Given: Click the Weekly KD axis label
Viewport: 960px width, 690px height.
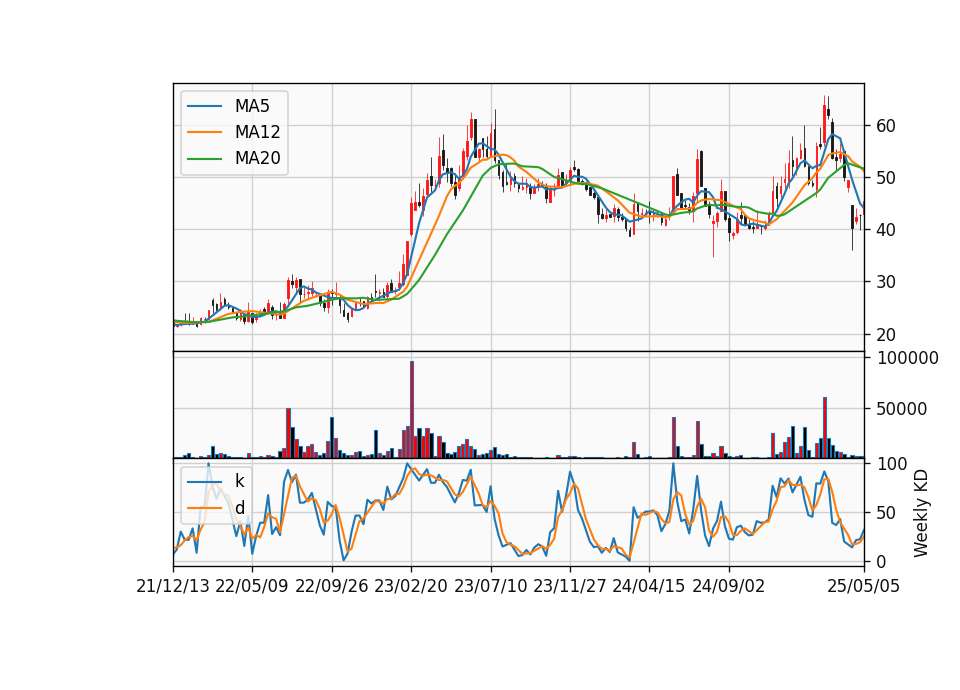Looking at the screenshot, I should point(921,514).
